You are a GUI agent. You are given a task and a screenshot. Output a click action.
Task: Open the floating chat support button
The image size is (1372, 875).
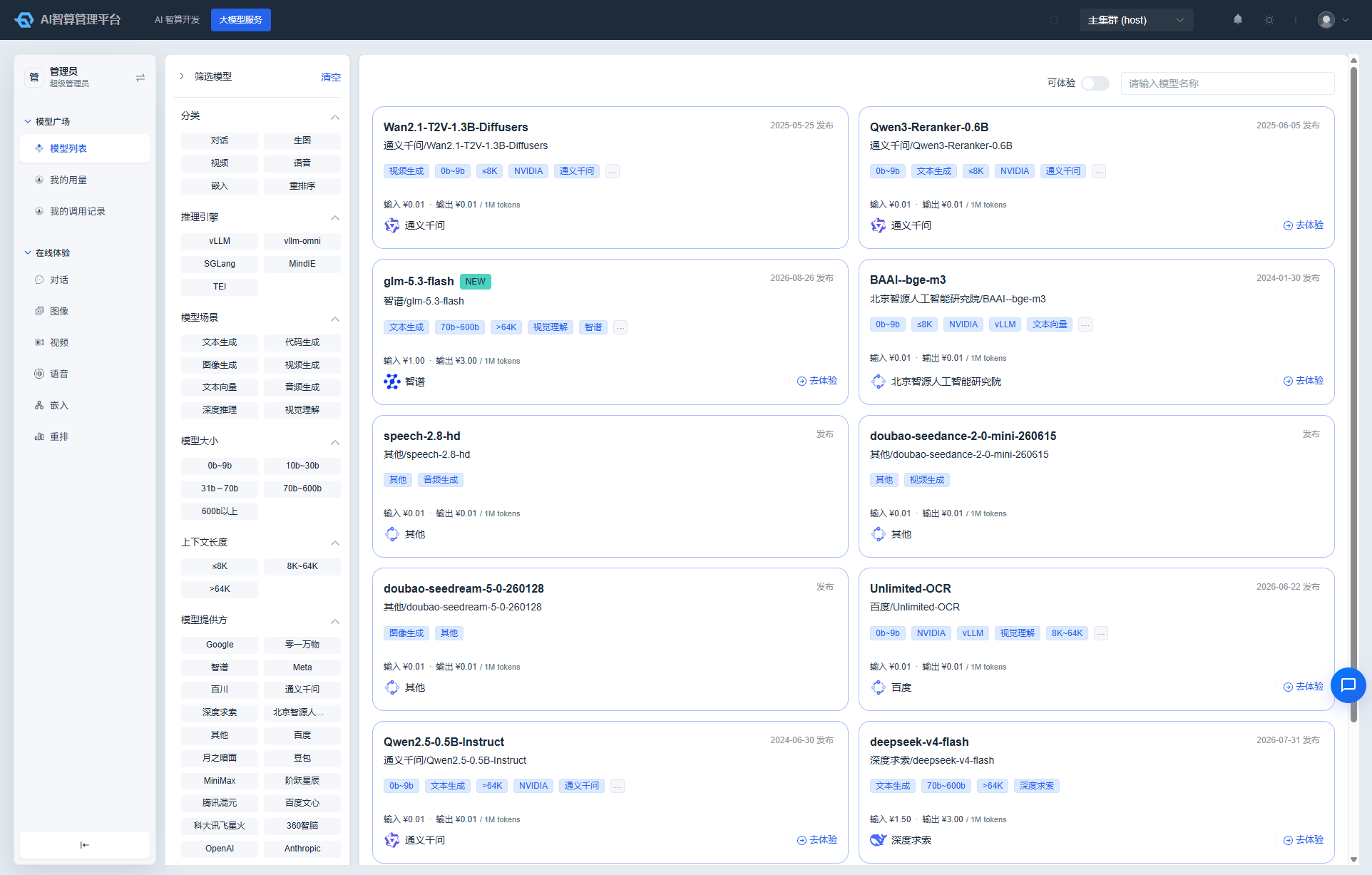(x=1348, y=685)
